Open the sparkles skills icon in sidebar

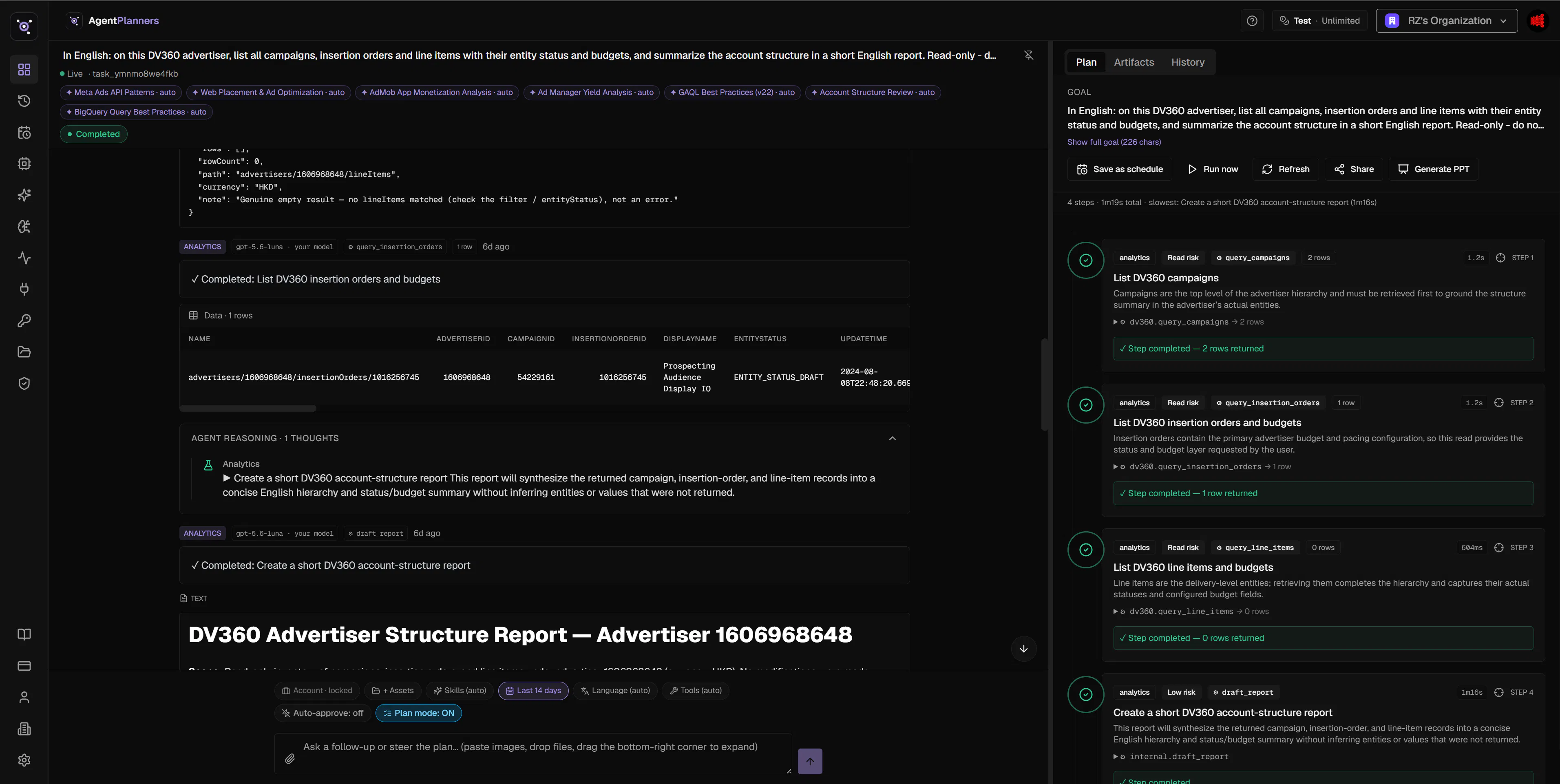point(24,195)
